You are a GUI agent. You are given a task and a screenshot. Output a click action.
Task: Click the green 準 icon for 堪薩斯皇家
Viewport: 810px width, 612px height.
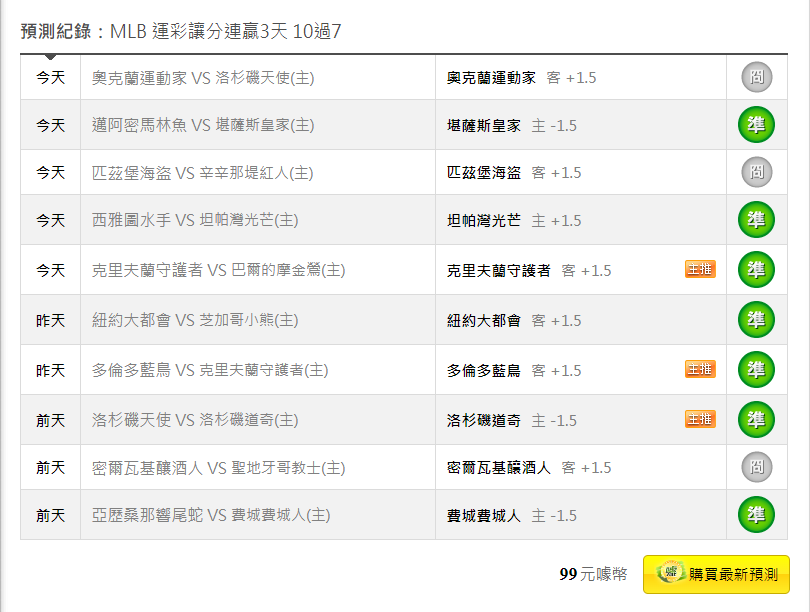click(756, 125)
